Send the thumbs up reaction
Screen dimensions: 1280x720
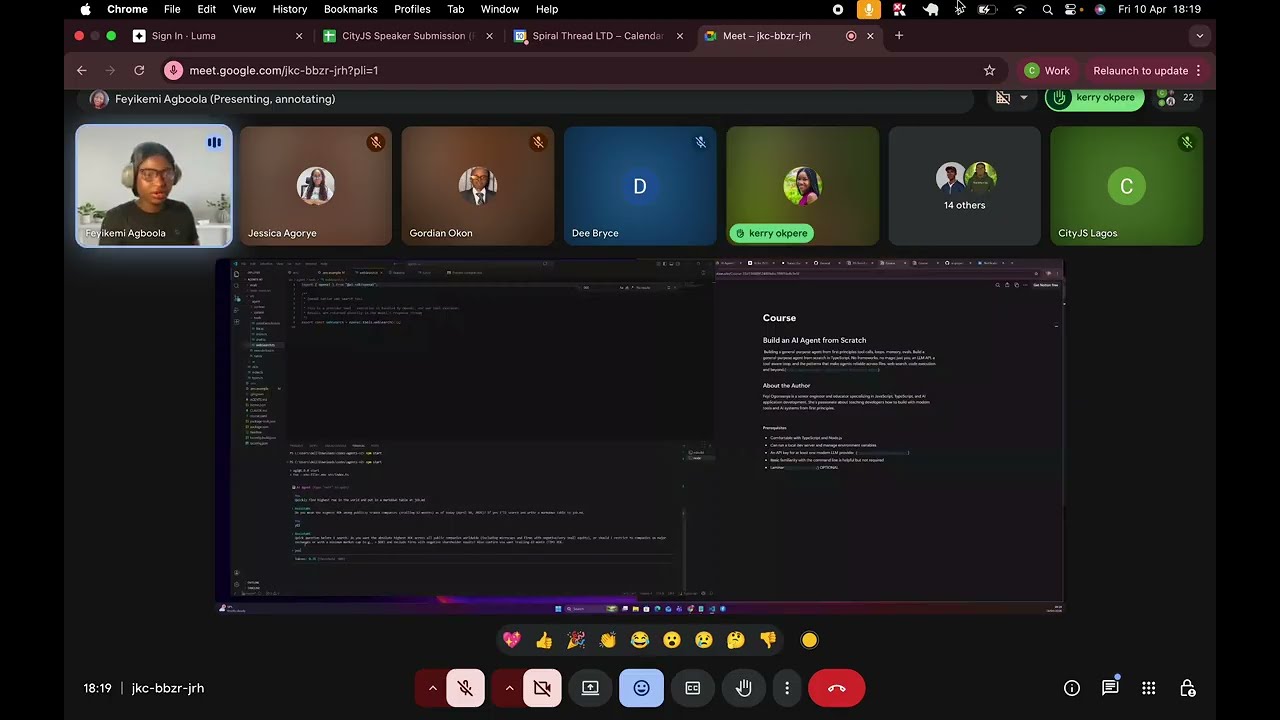(x=544, y=640)
